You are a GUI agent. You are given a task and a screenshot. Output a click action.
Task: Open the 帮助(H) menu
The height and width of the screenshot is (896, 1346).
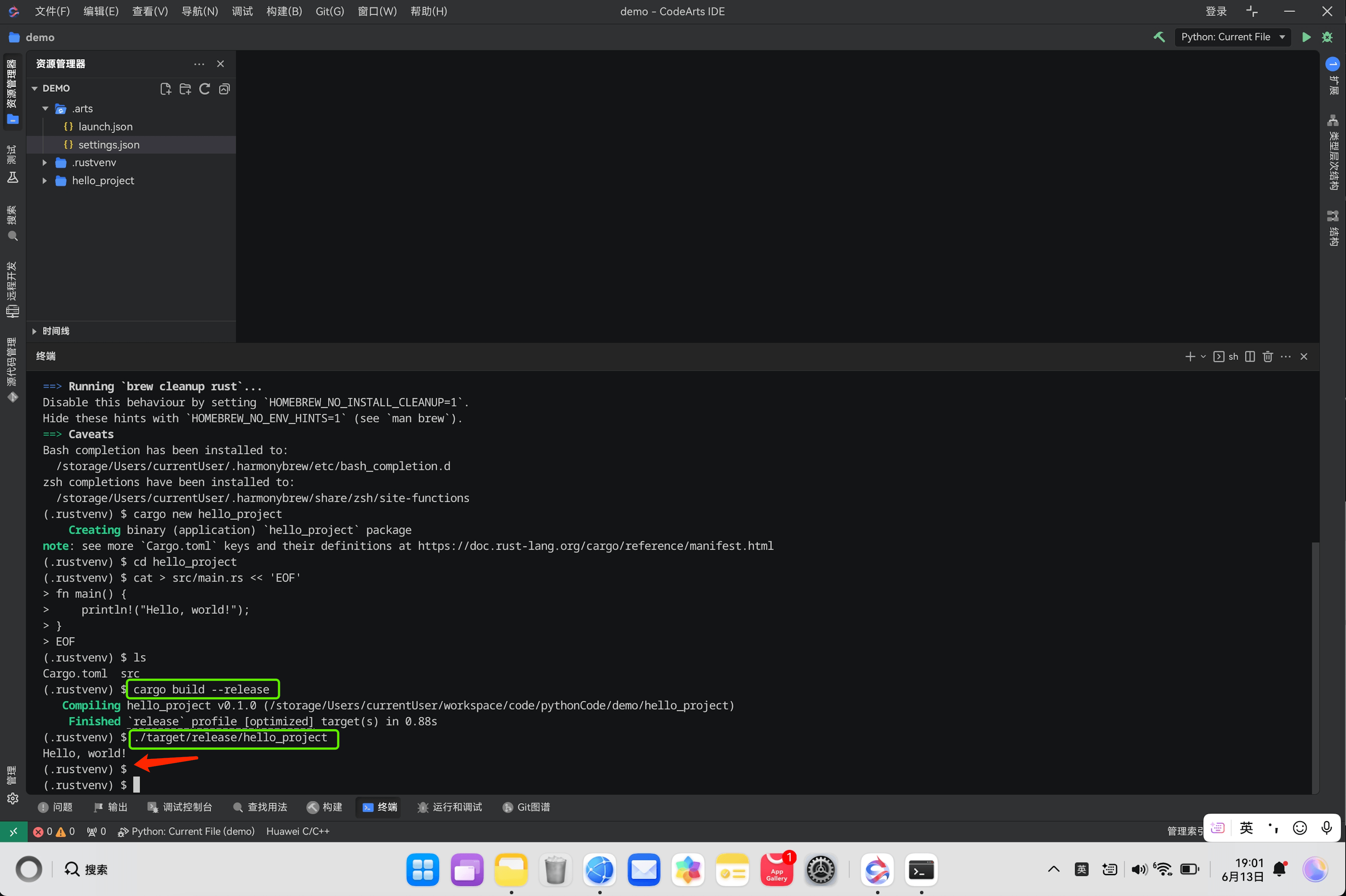[x=429, y=12]
